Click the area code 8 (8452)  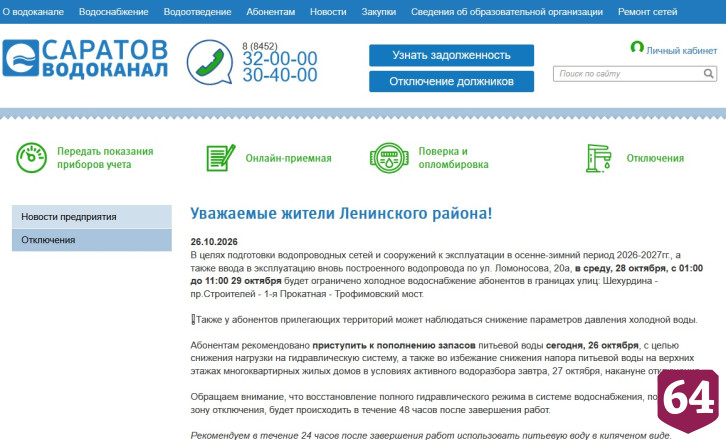pyautogui.click(x=260, y=46)
